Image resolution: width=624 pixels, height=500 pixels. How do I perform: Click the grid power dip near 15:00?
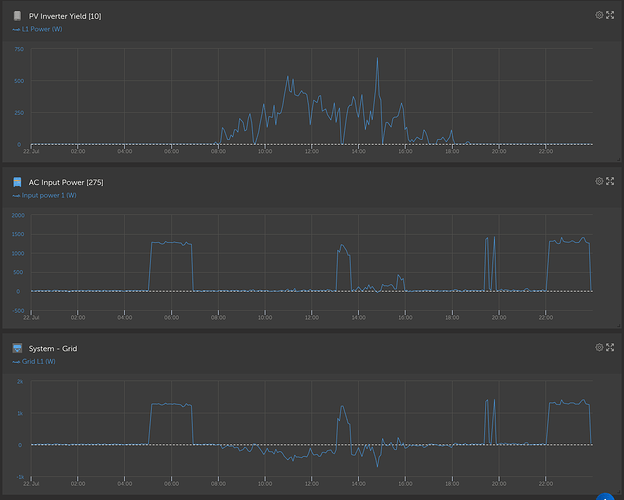(x=377, y=466)
